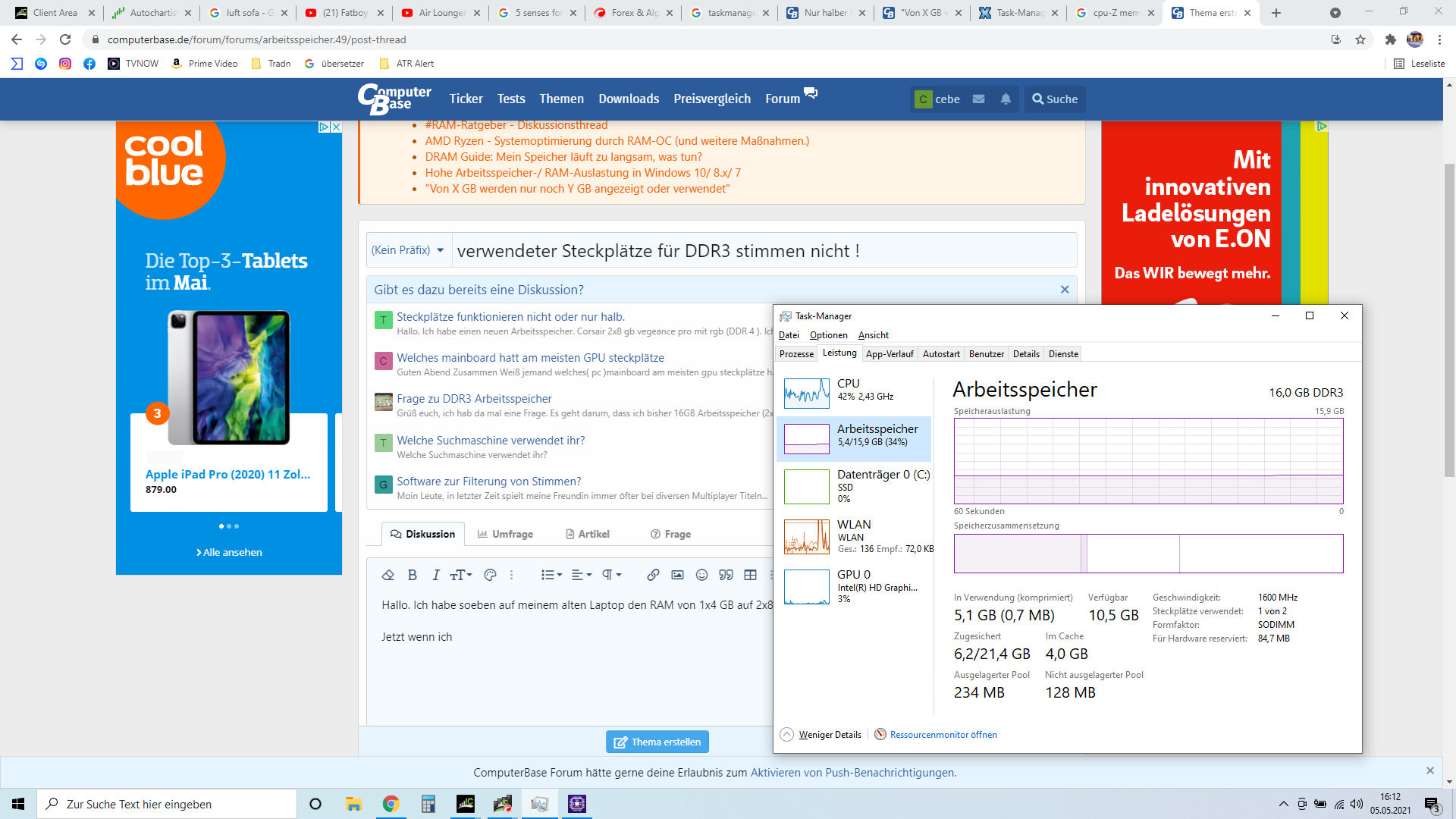Insert a link with chain icon
The image size is (1456, 819).
tap(652, 575)
